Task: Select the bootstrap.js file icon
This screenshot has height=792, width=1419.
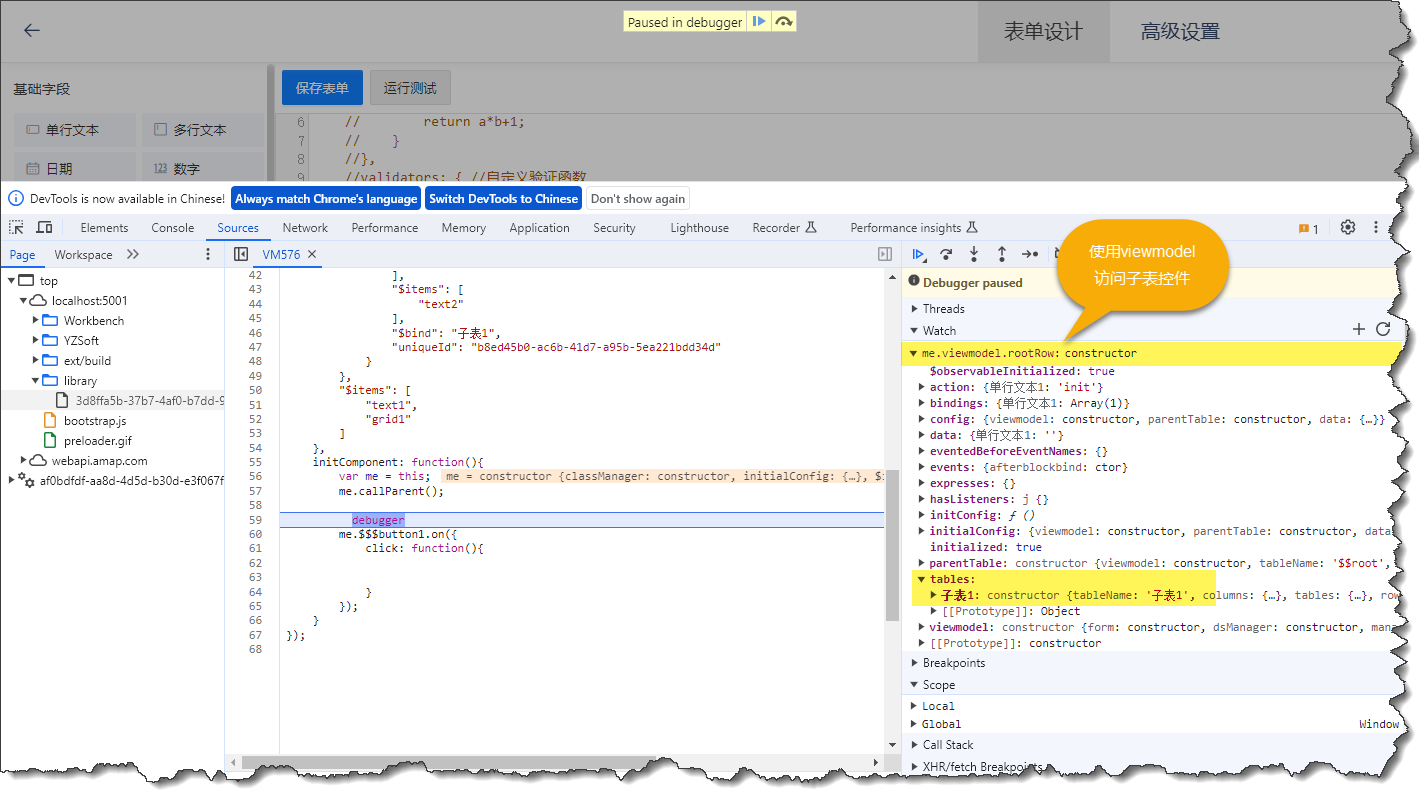Action: pyautogui.click(x=50, y=421)
